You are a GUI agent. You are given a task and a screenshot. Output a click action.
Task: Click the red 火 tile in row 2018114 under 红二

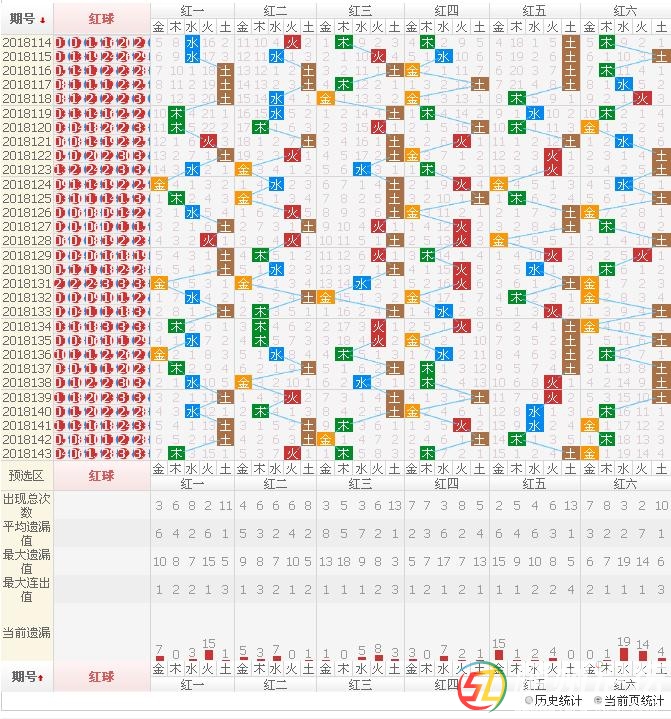[292, 43]
